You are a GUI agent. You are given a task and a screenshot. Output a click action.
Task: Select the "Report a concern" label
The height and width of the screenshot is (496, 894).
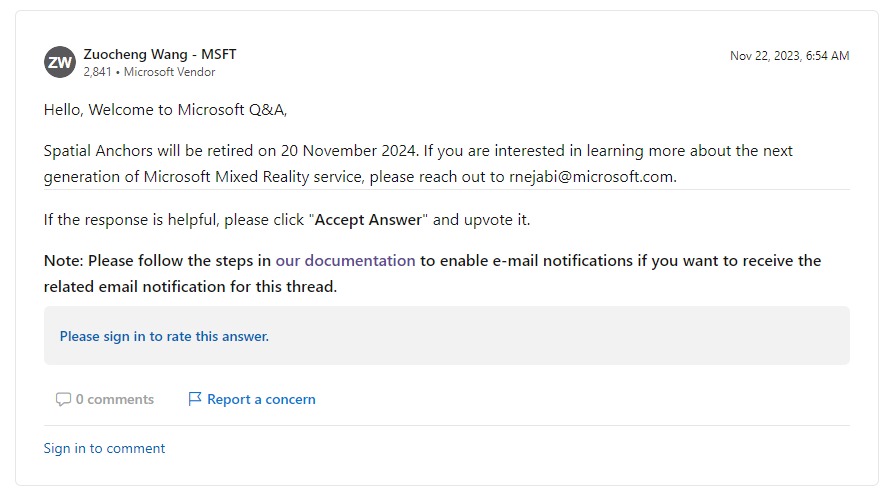coord(261,399)
